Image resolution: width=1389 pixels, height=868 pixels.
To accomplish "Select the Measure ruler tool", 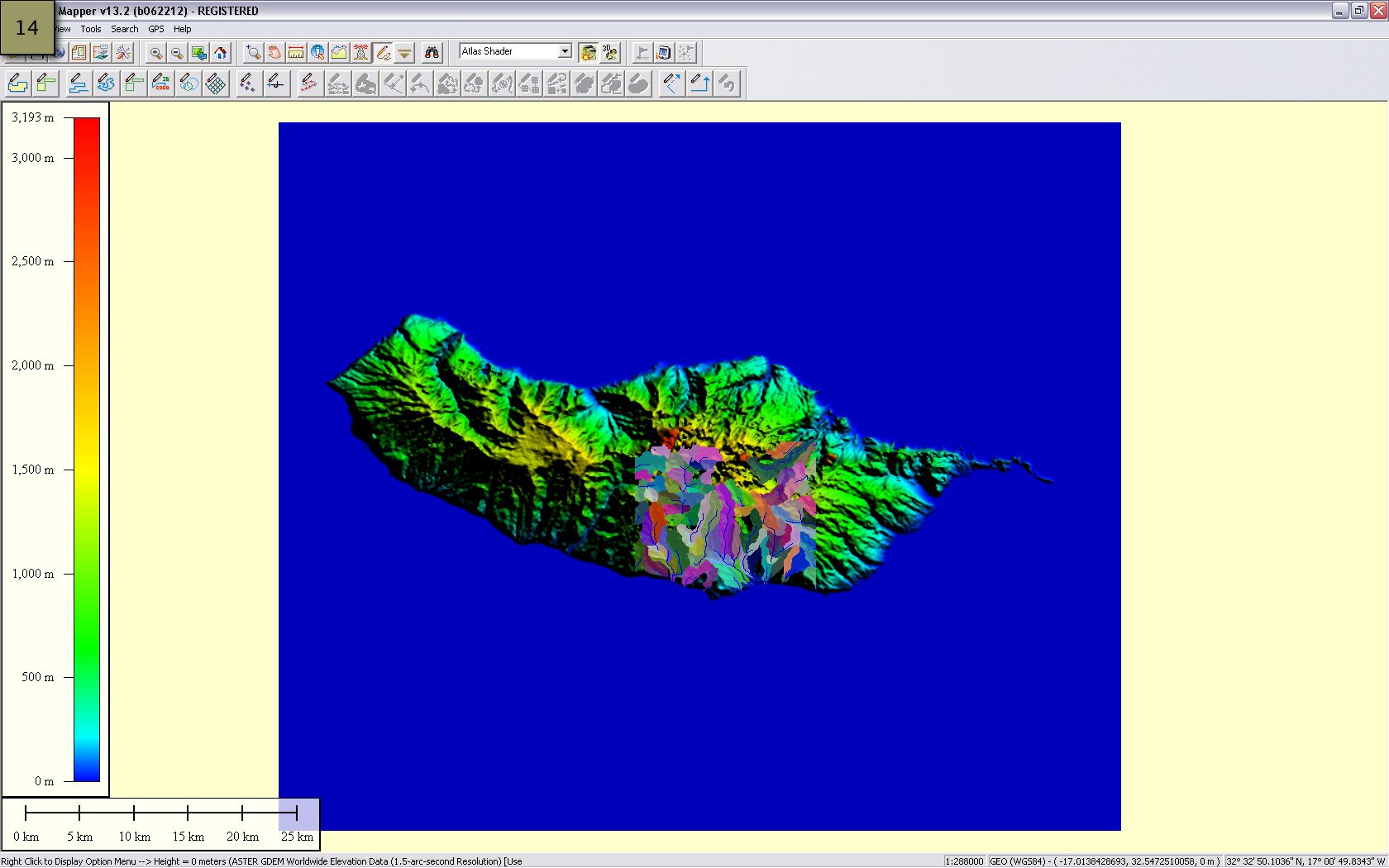I will click(296, 53).
